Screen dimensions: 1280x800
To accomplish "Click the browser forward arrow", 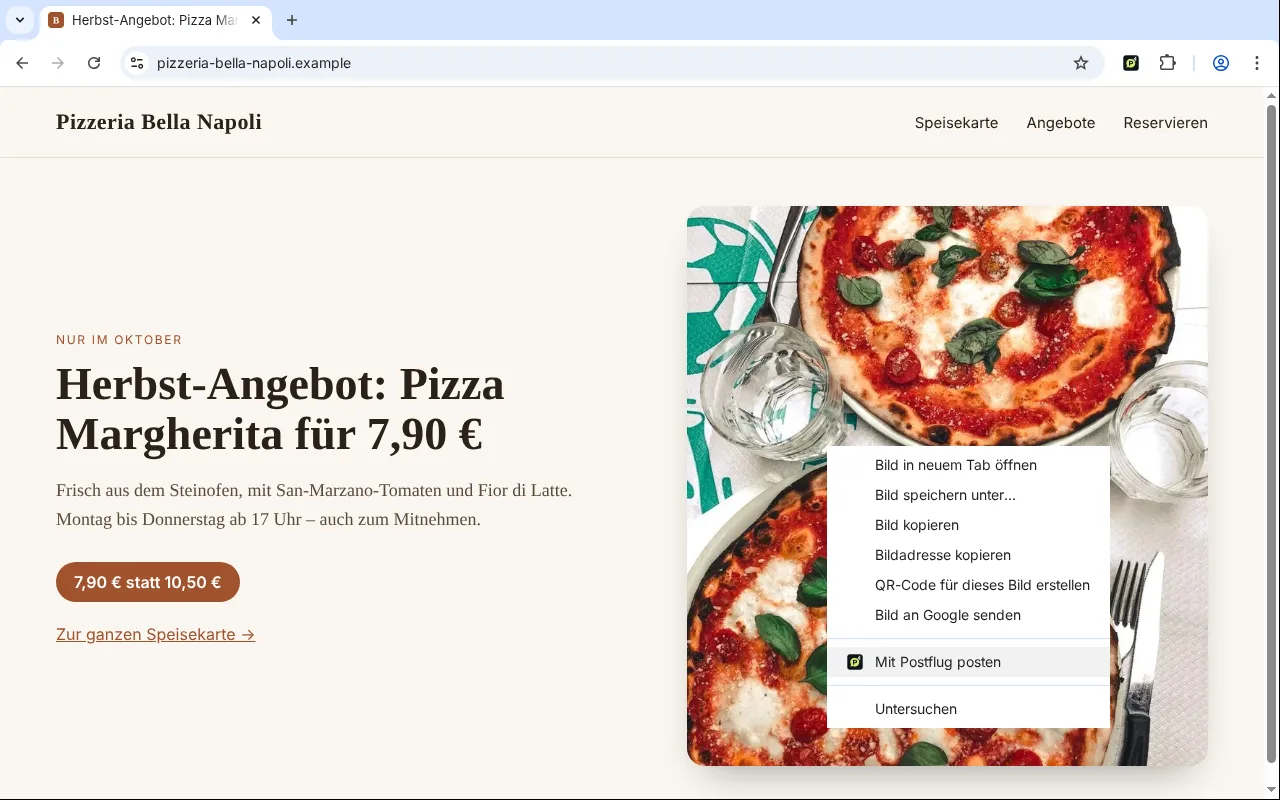I will click(x=58, y=63).
